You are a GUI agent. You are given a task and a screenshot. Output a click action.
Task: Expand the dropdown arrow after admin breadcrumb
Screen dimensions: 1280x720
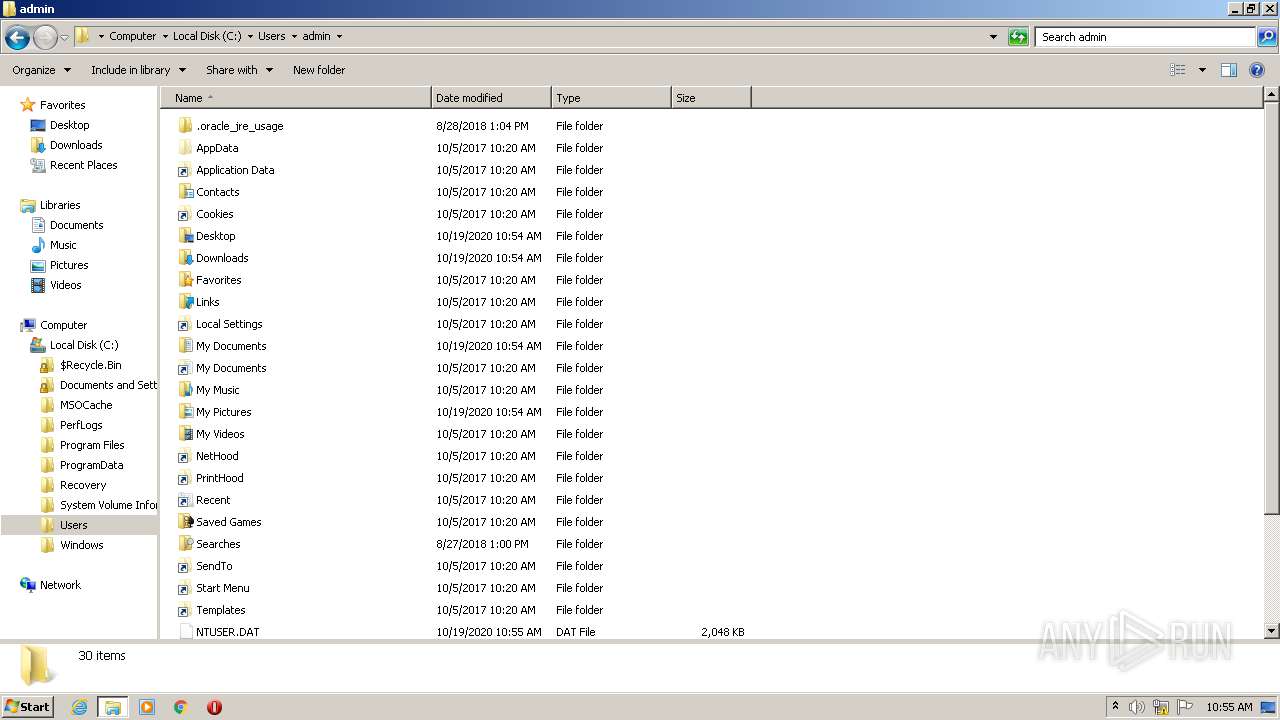pos(339,36)
